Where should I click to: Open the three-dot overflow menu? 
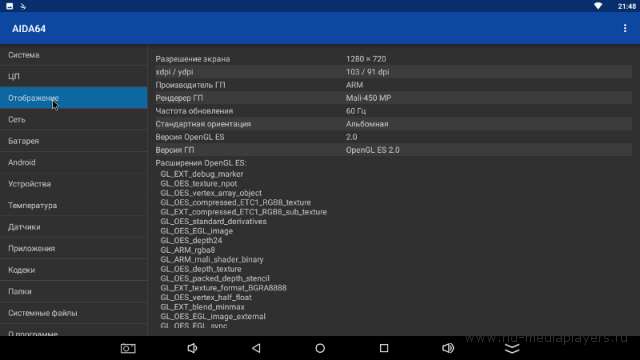coord(624,28)
